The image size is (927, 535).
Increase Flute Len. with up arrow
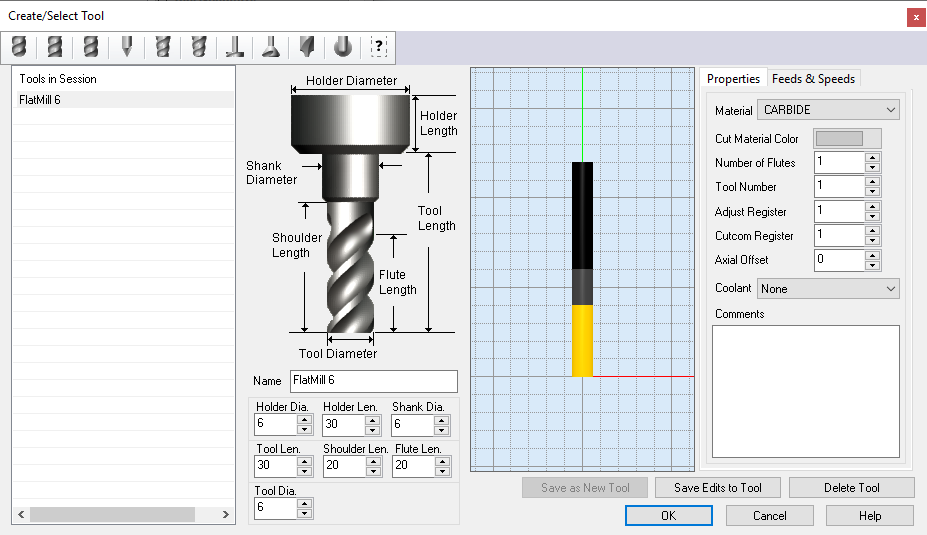pyautogui.click(x=442, y=461)
